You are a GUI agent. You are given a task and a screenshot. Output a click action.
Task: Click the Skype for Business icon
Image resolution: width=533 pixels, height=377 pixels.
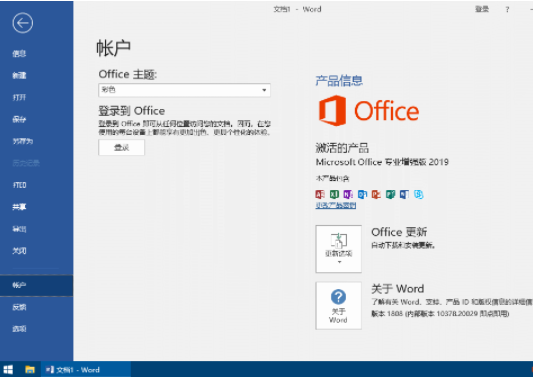[418, 194]
